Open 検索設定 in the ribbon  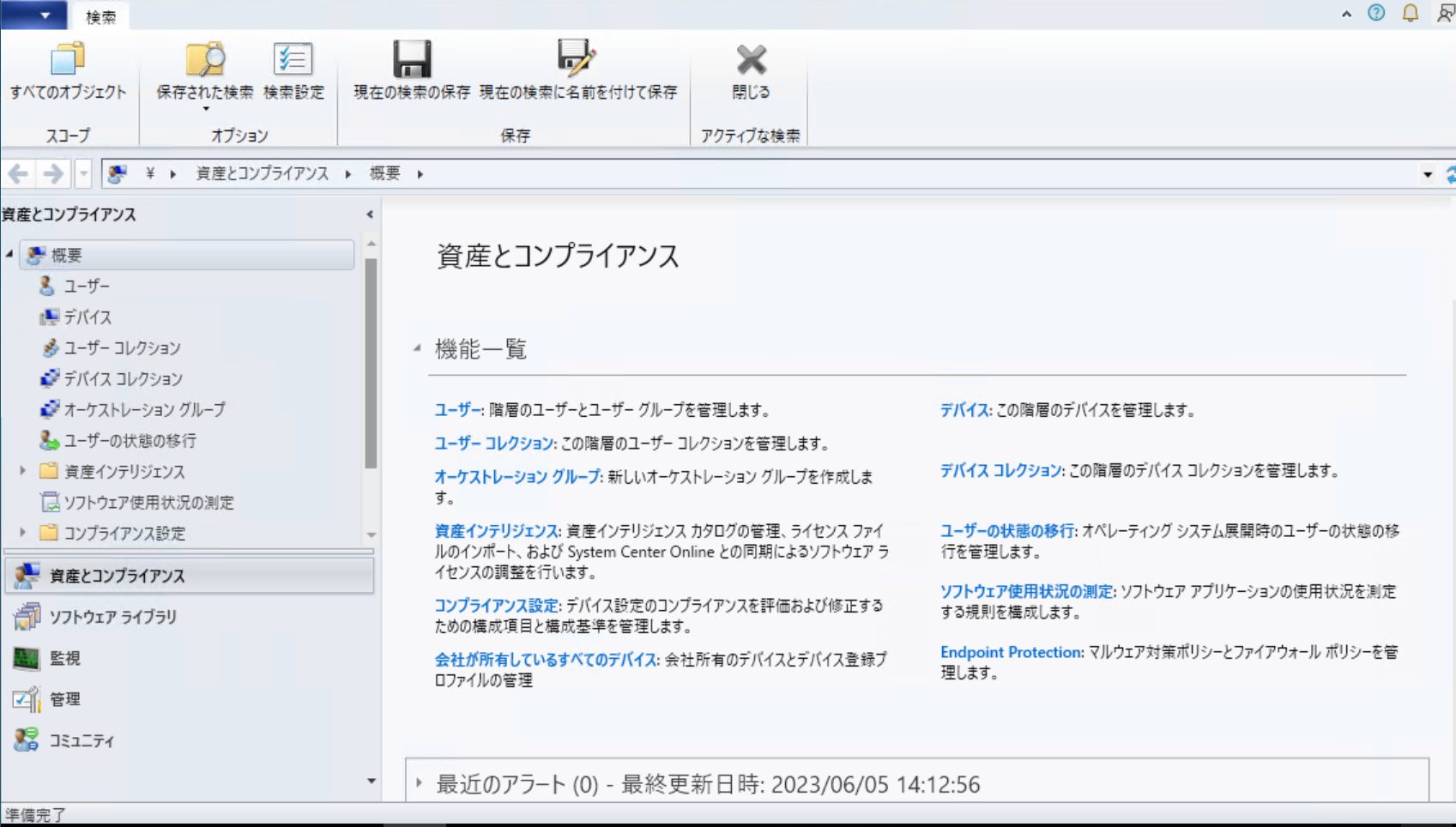(293, 60)
